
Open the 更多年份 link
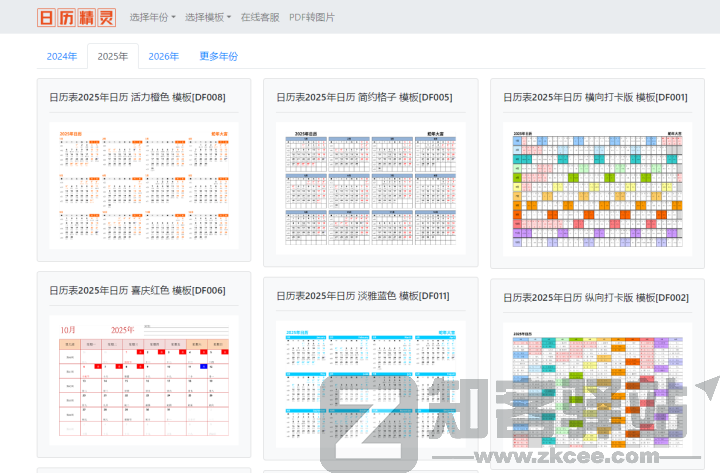(x=218, y=56)
